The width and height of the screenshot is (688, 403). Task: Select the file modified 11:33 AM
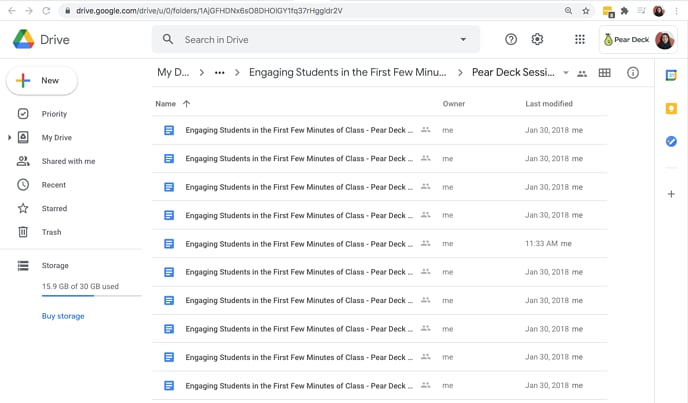(x=380, y=244)
